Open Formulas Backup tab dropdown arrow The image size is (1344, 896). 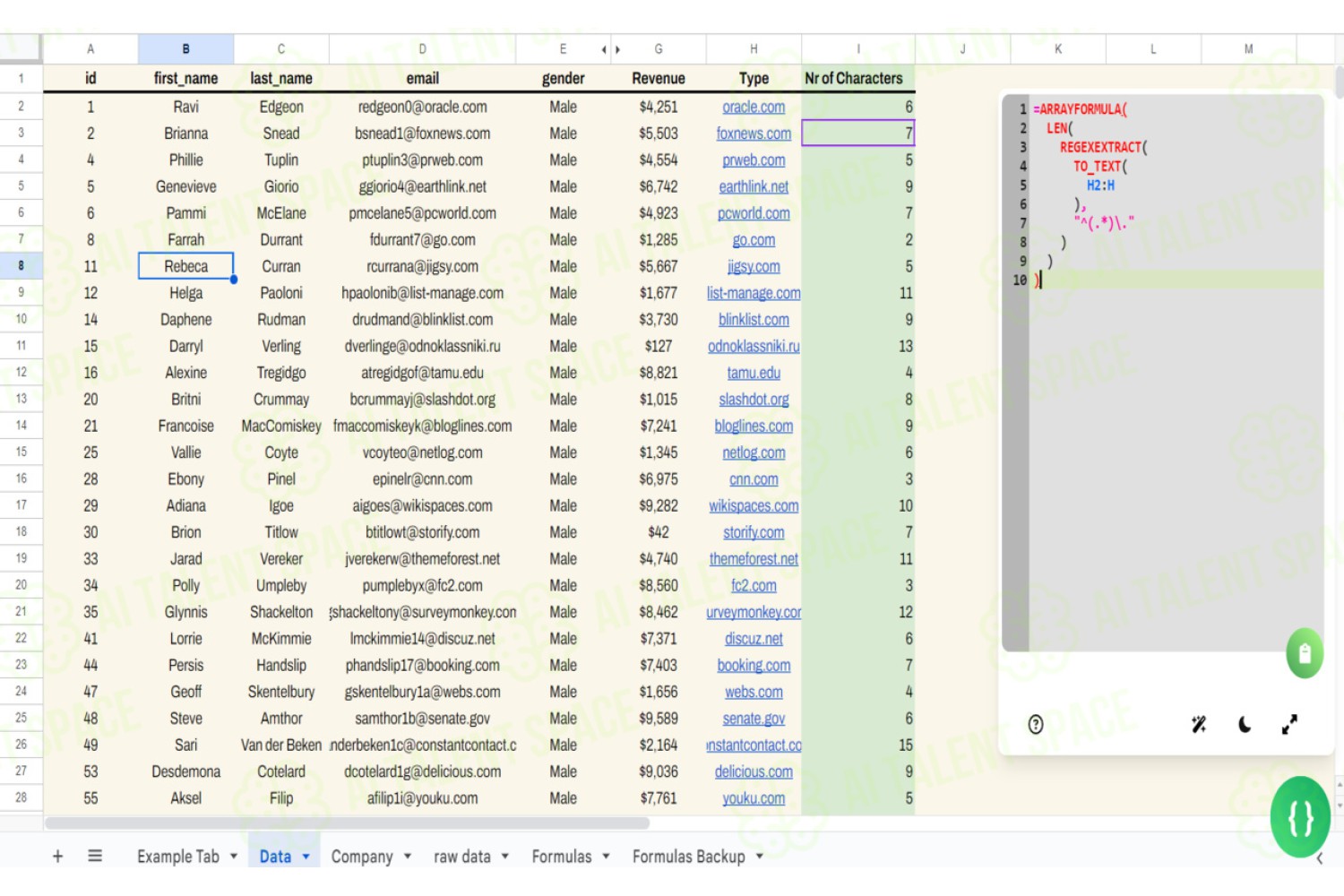[760, 857]
